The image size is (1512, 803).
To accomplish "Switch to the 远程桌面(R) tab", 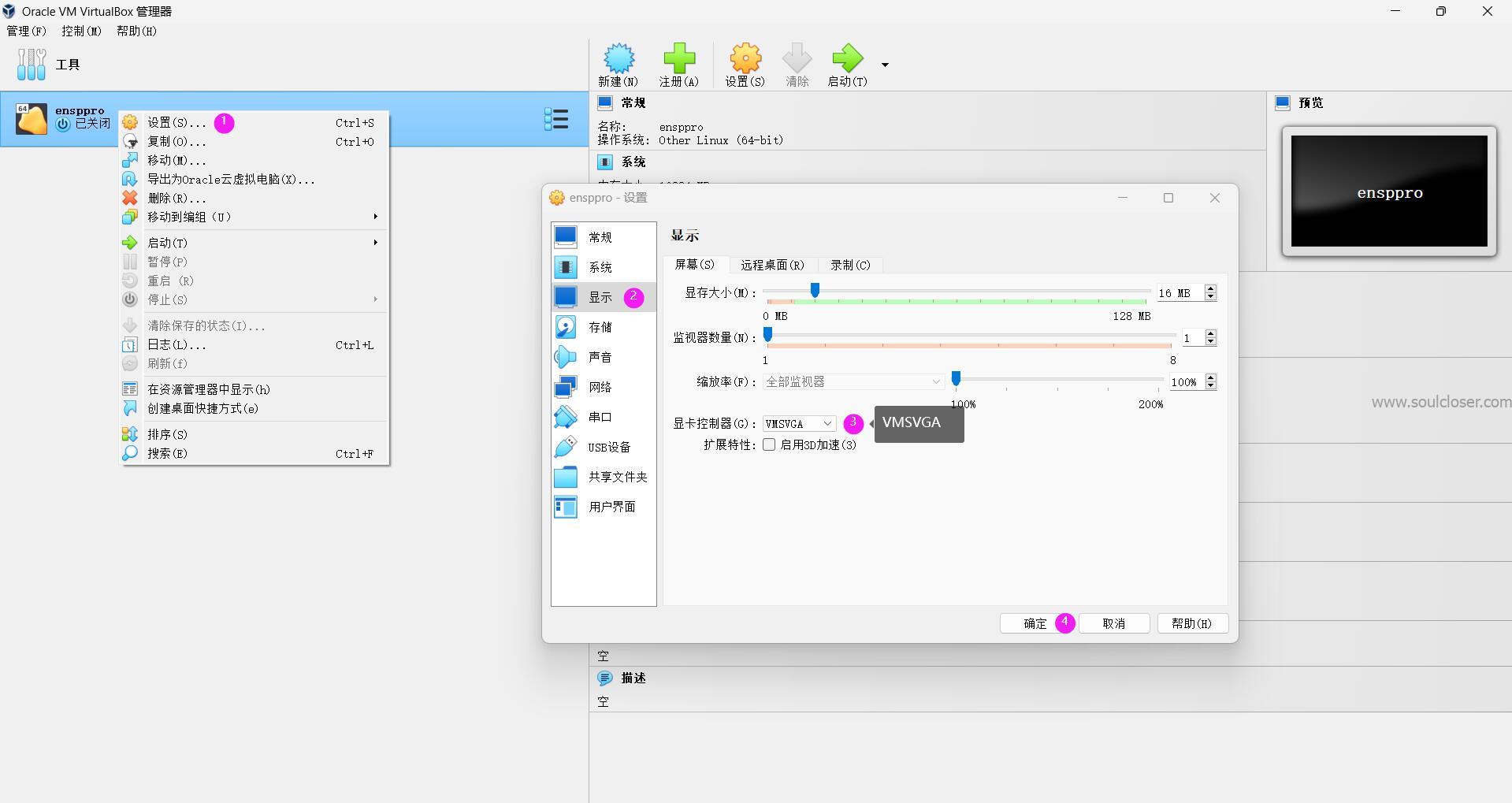I will coord(772,265).
